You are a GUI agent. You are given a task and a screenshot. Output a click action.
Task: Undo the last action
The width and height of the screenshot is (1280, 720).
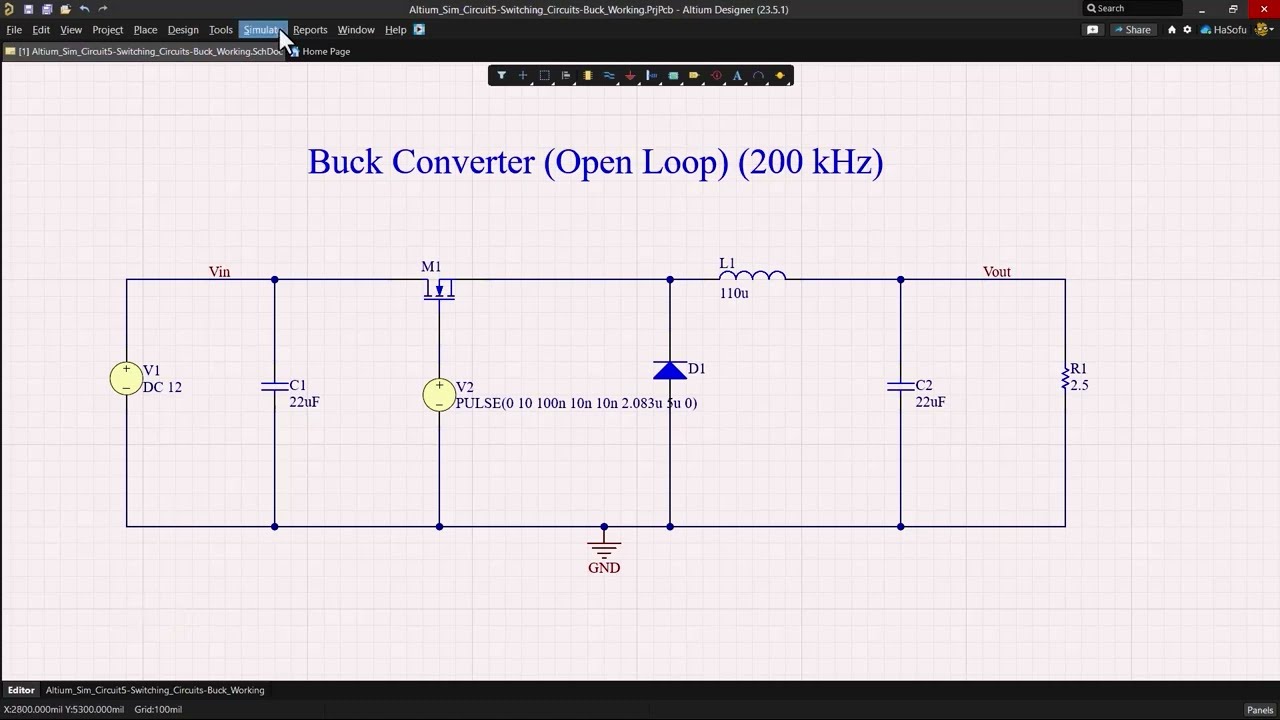pyautogui.click(x=84, y=9)
